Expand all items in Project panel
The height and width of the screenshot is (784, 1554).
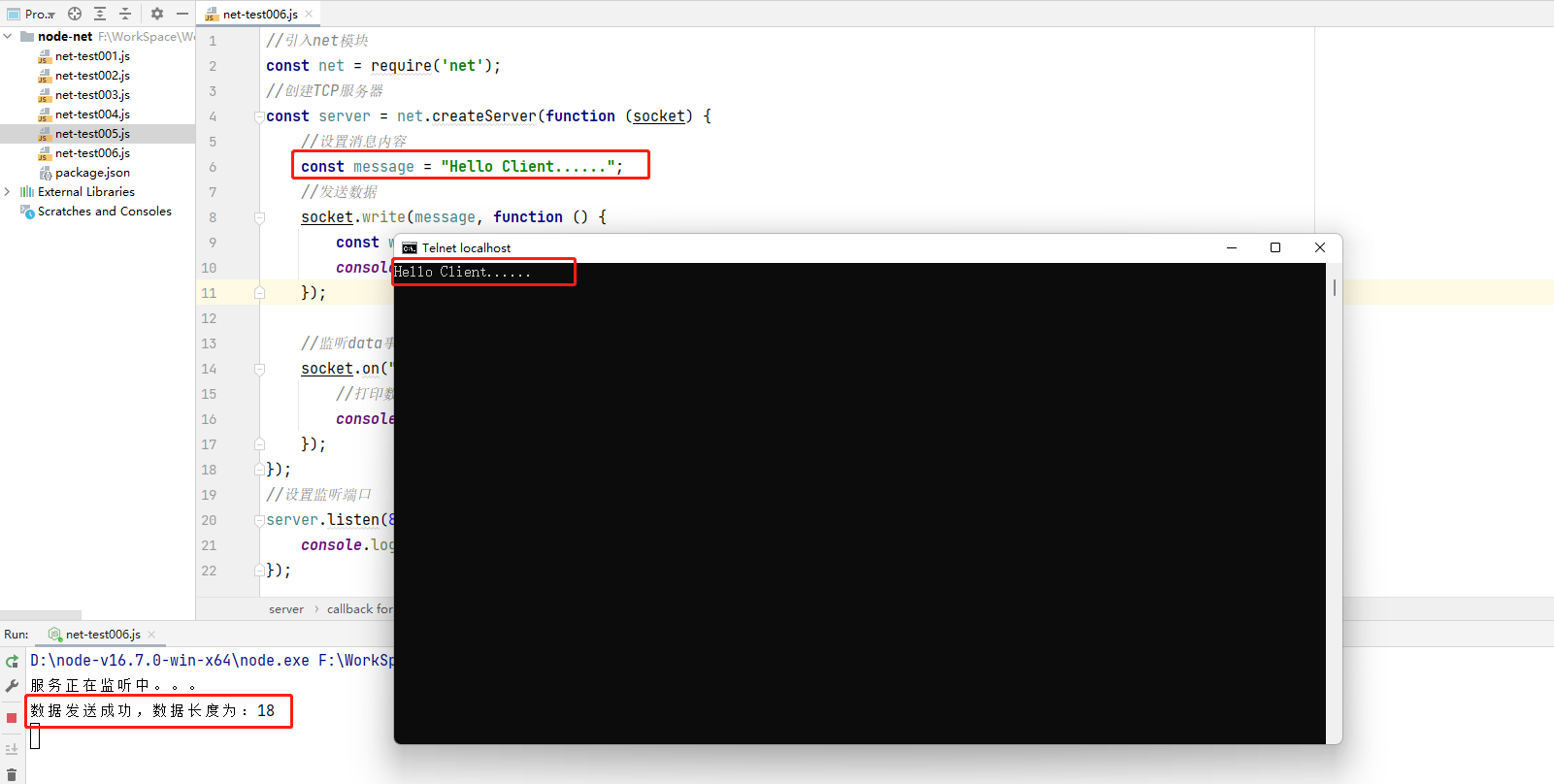[x=100, y=14]
